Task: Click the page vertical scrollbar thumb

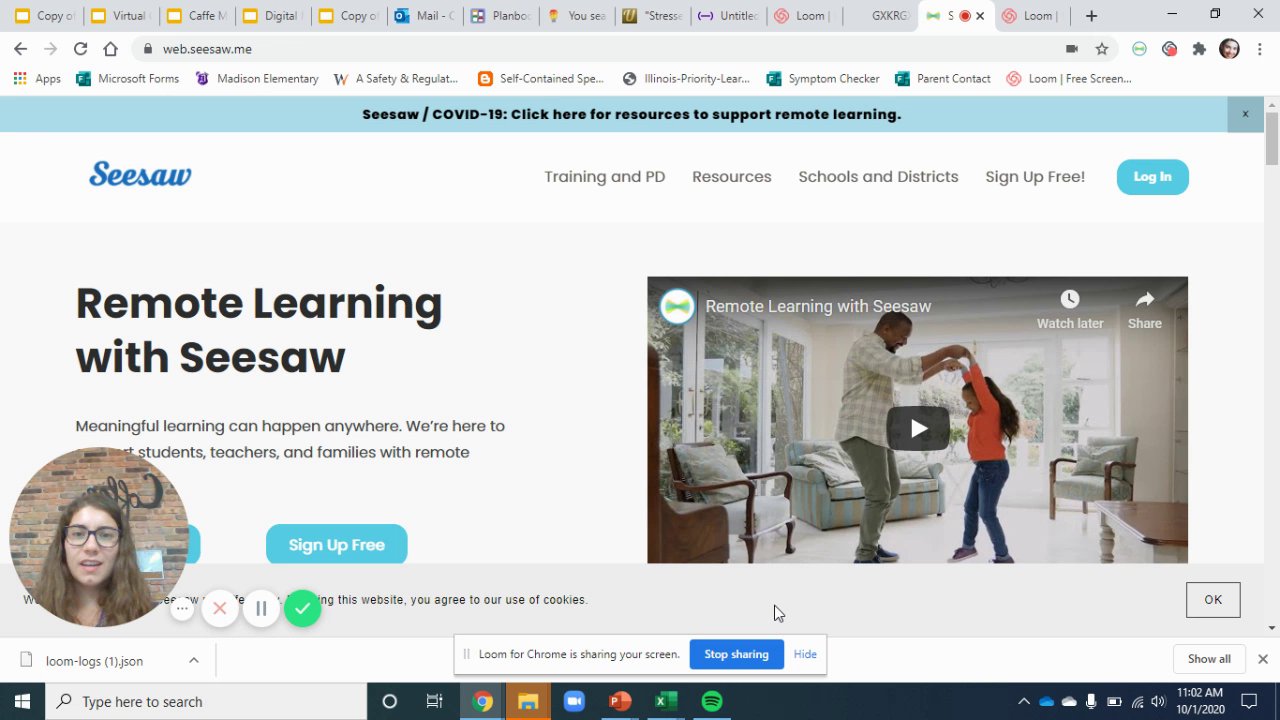Action: tap(1271, 138)
